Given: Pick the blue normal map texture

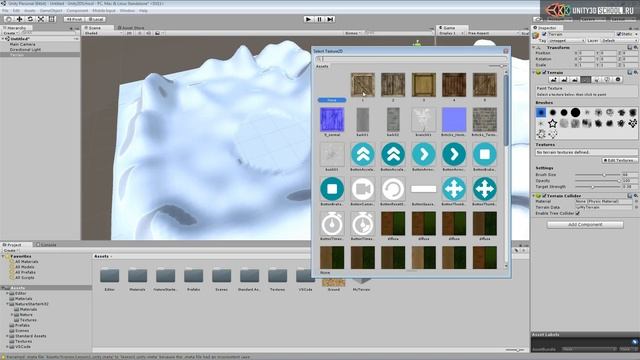Looking at the screenshot, I should [332, 119].
